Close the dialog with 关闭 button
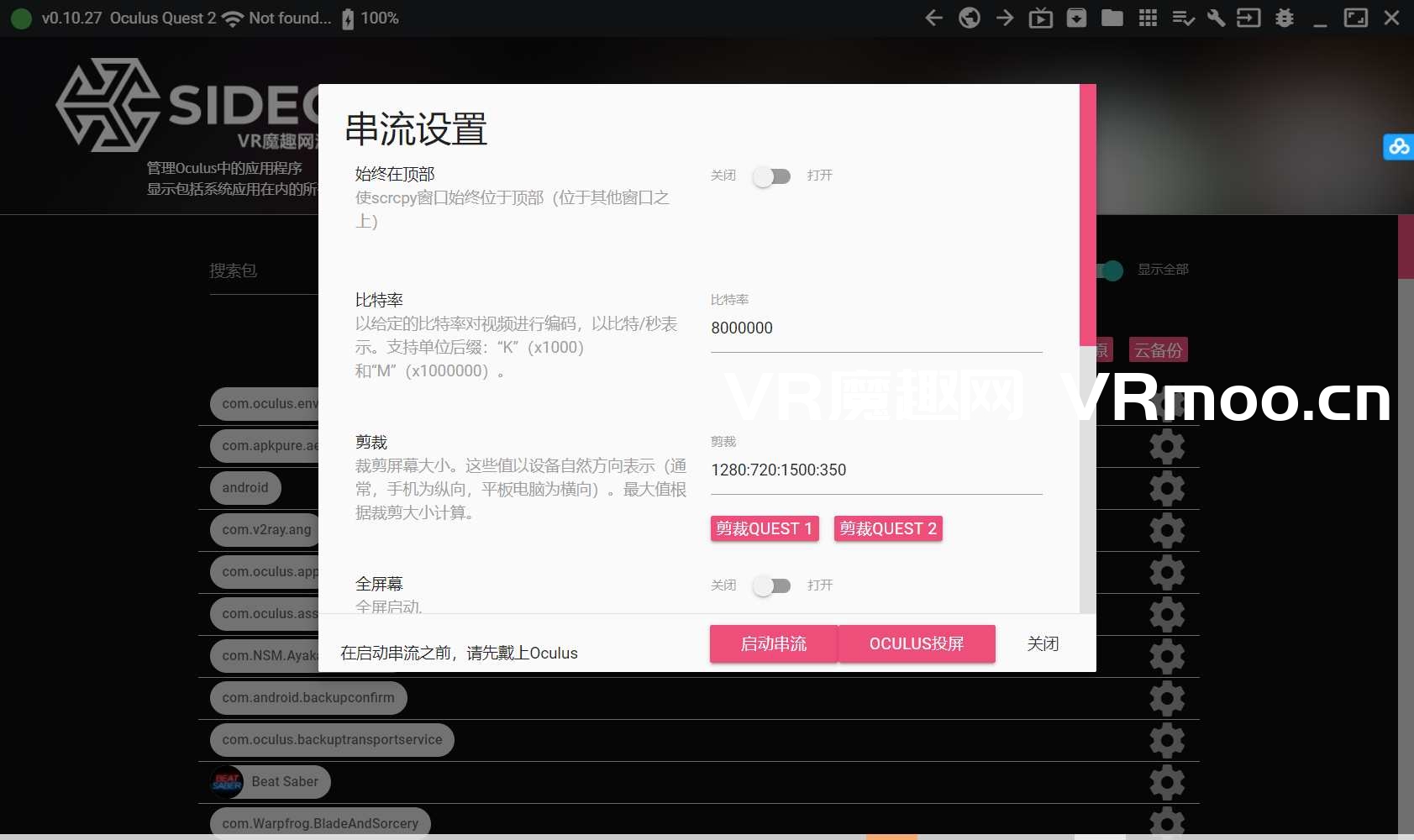The height and width of the screenshot is (840, 1414). (1043, 644)
